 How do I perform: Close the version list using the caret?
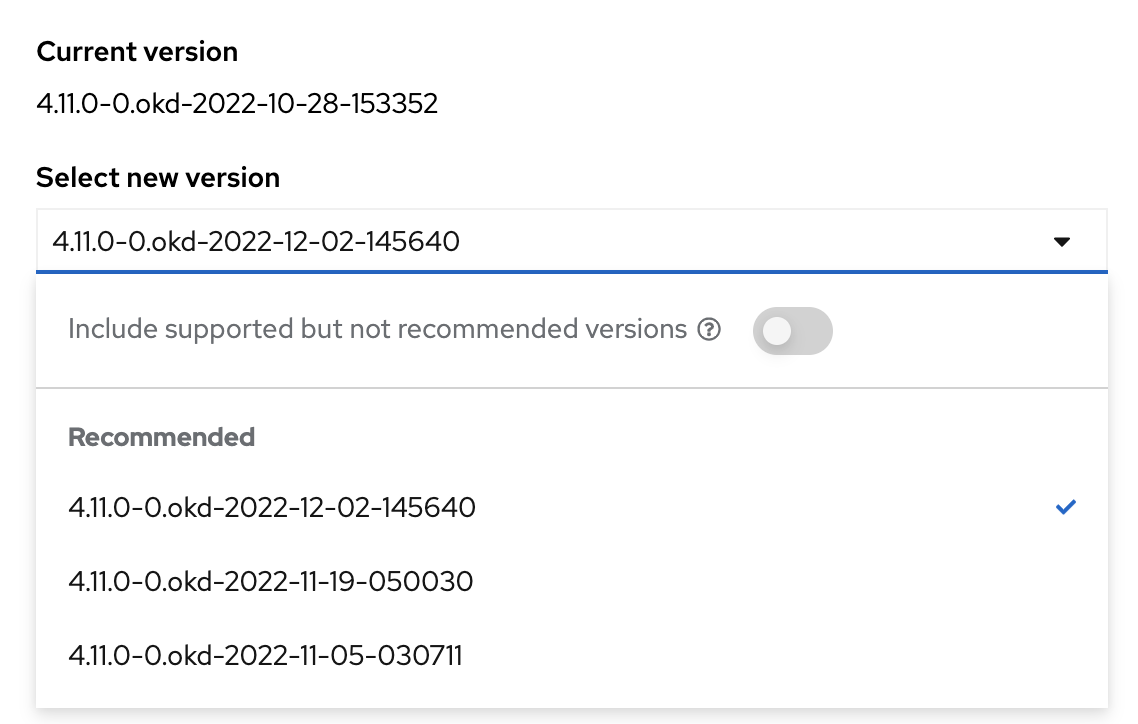(1062, 242)
